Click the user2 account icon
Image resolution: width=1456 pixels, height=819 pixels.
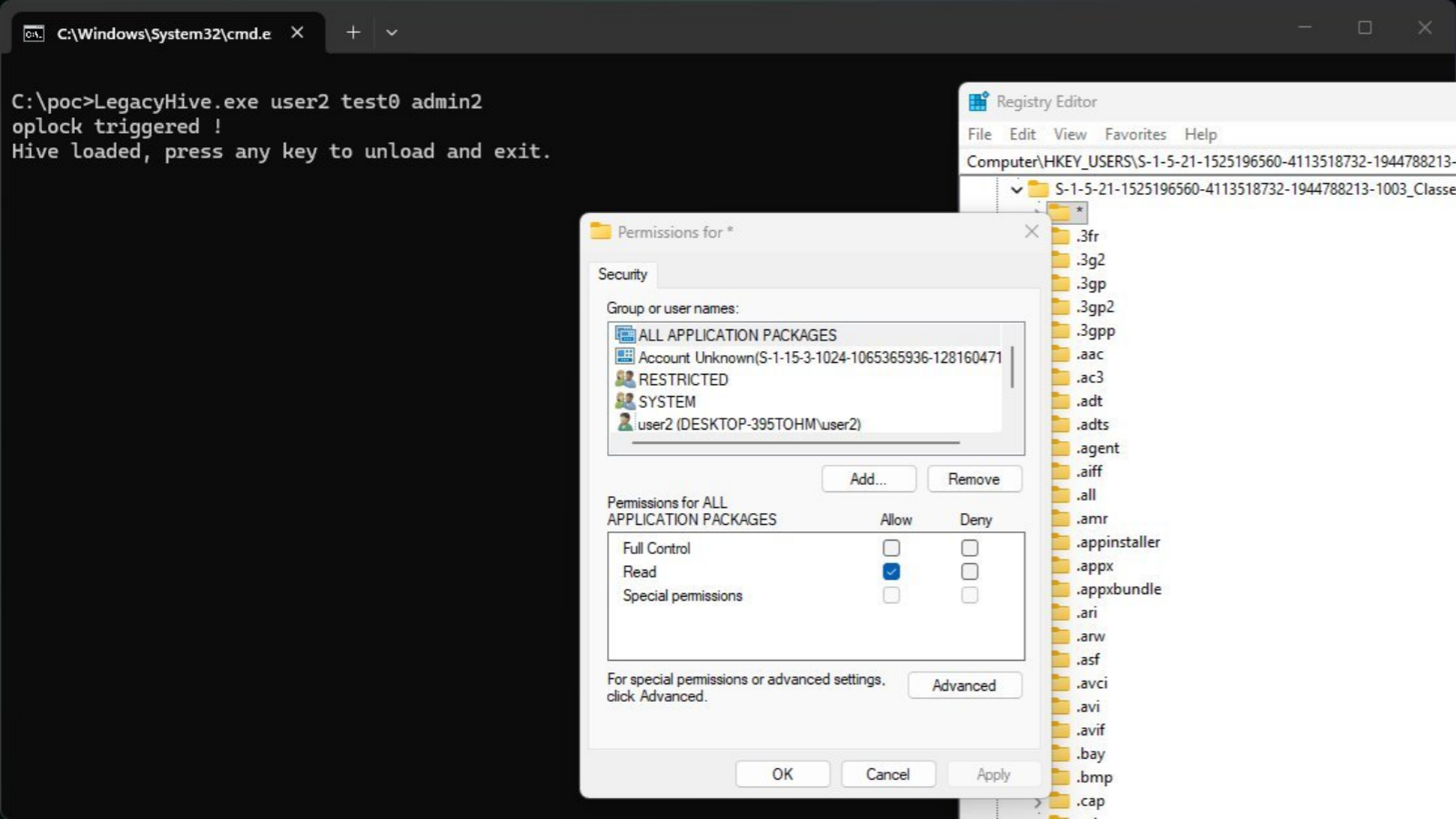(624, 423)
